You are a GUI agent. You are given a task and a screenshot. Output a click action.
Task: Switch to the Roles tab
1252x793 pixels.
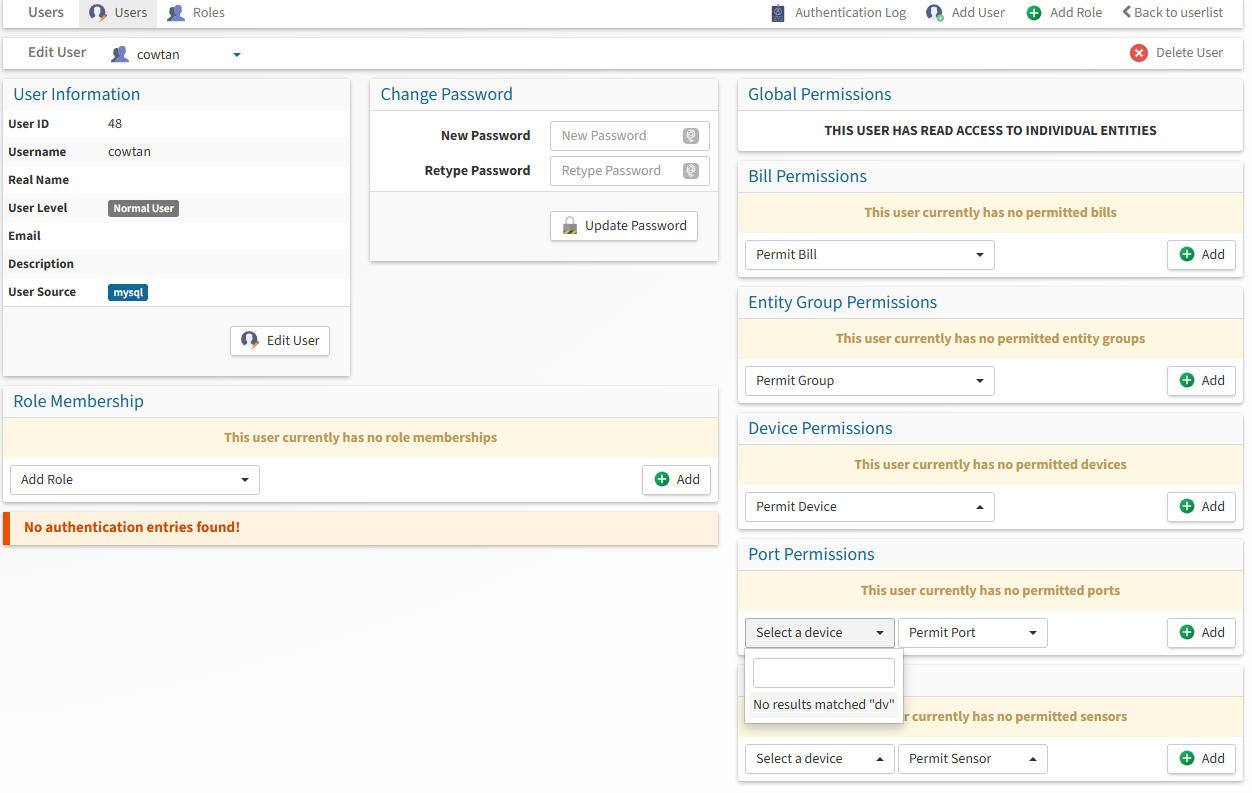point(196,13)
